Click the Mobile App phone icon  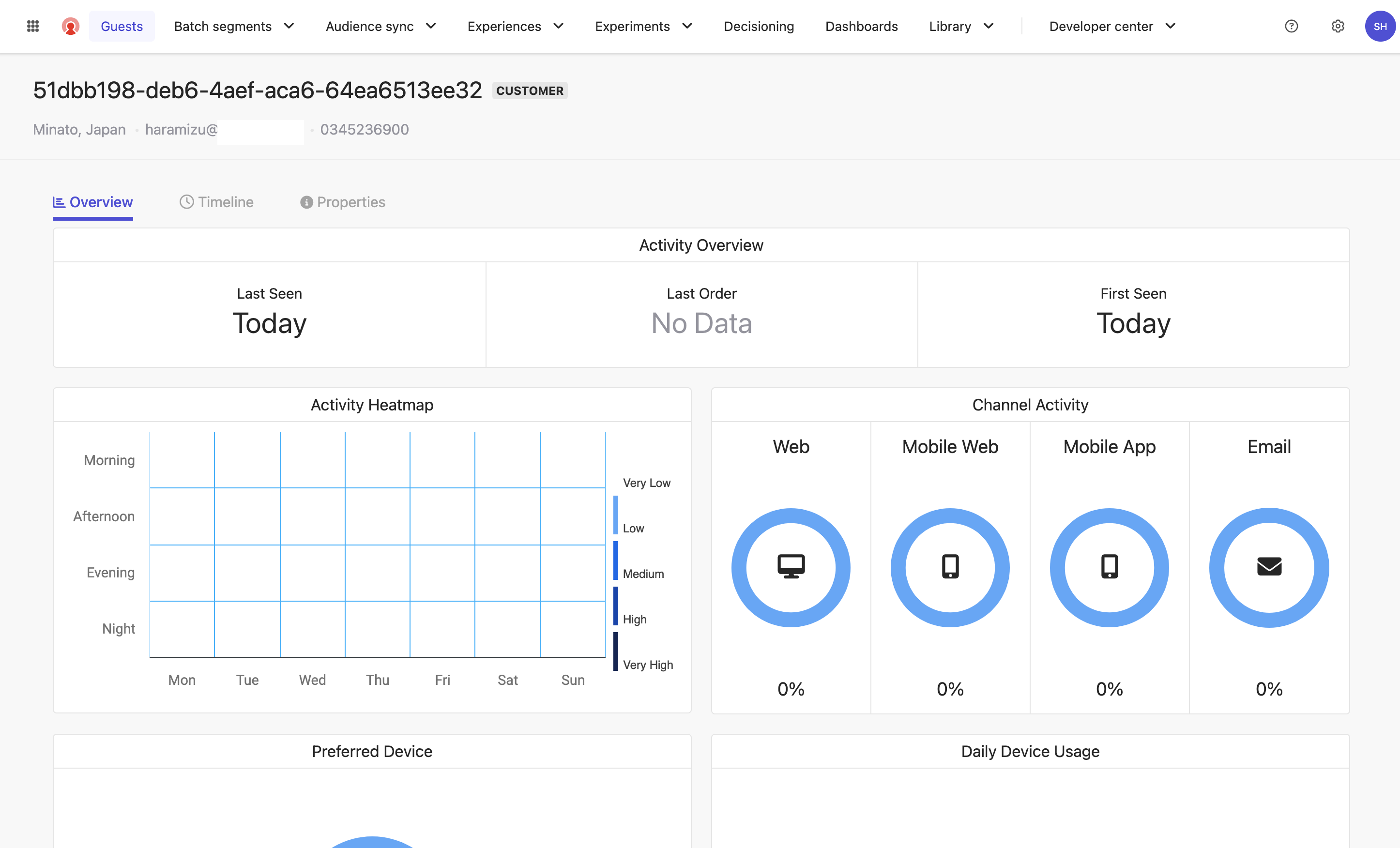point(1109,567)
